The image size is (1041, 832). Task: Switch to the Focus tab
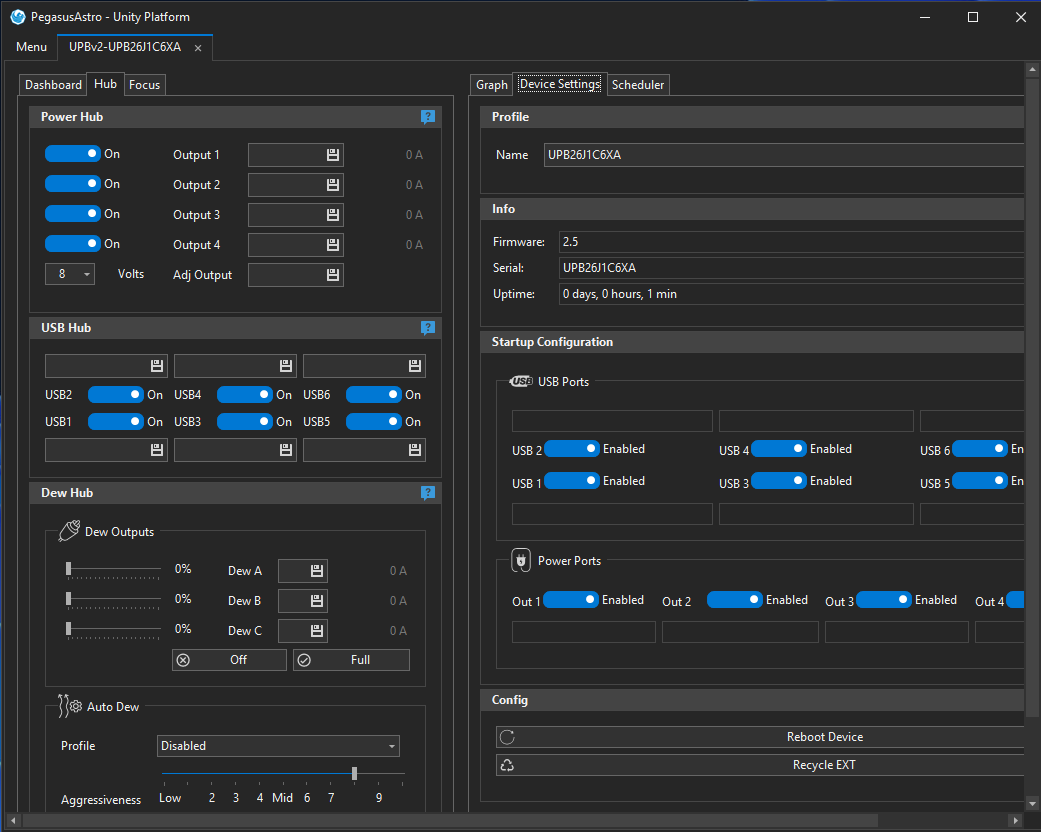coord(144,85)
